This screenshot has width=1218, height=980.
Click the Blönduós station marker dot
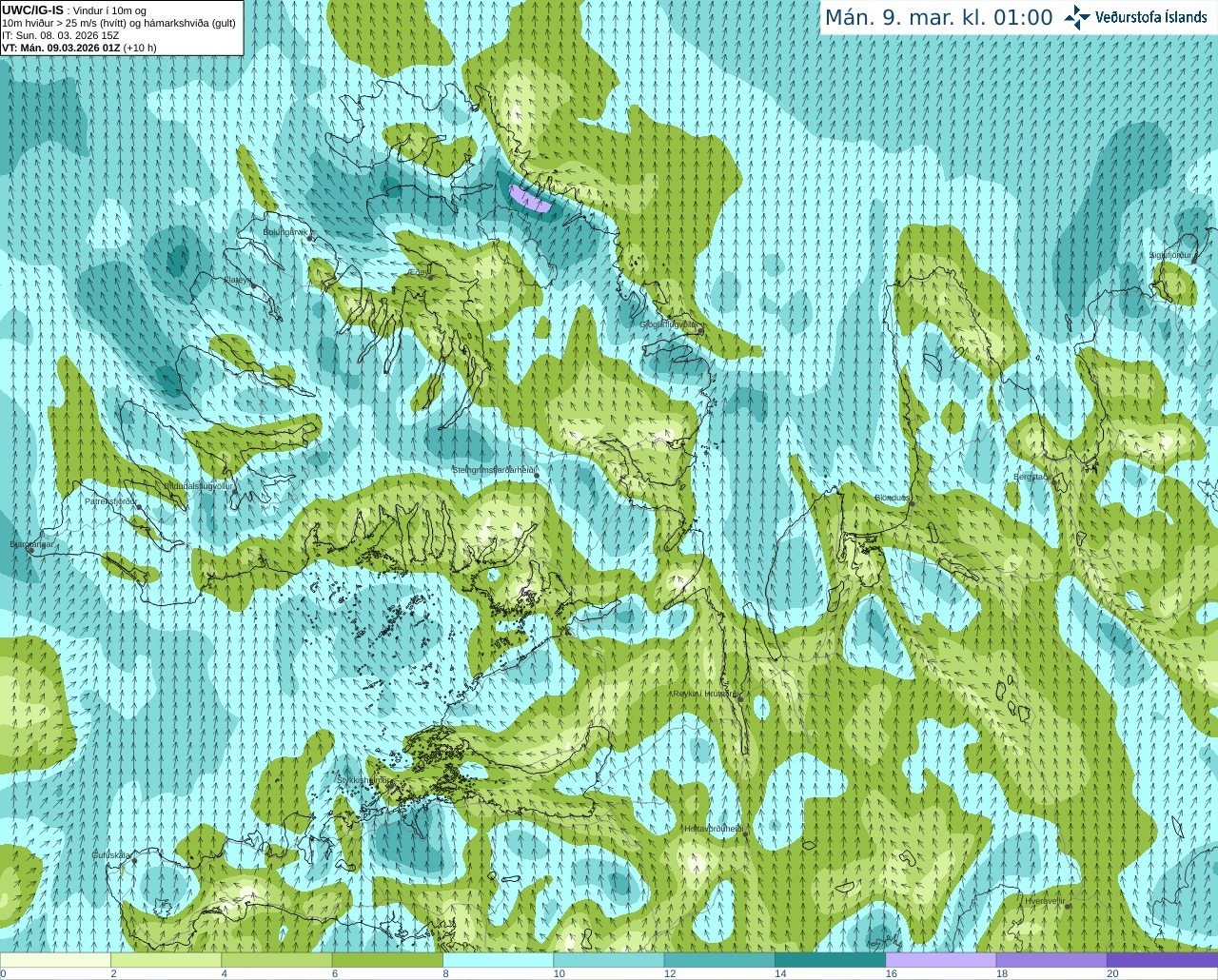tap(911, 503)
